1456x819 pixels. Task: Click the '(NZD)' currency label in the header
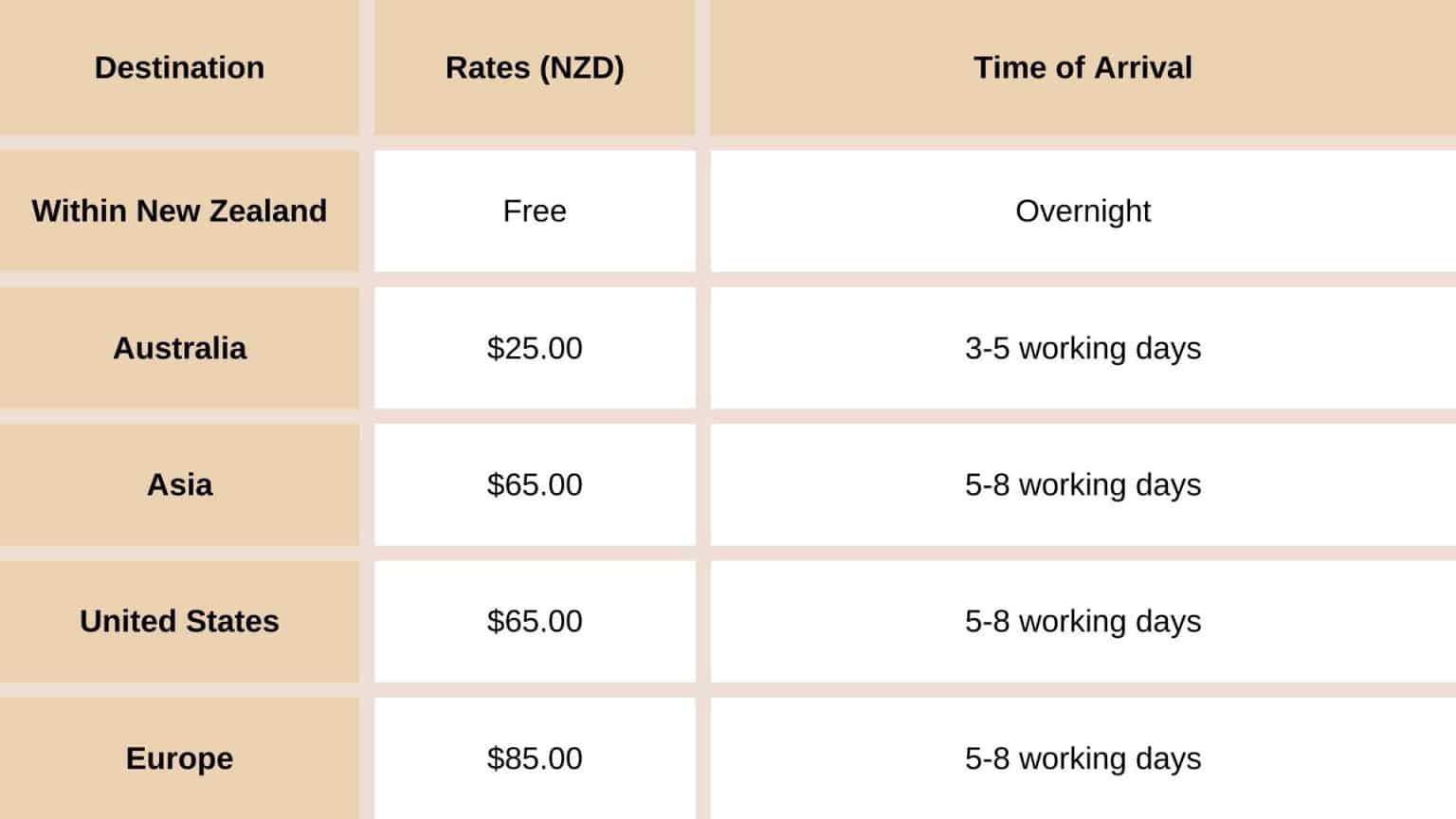pyautogui.click(x=581, y=68)
